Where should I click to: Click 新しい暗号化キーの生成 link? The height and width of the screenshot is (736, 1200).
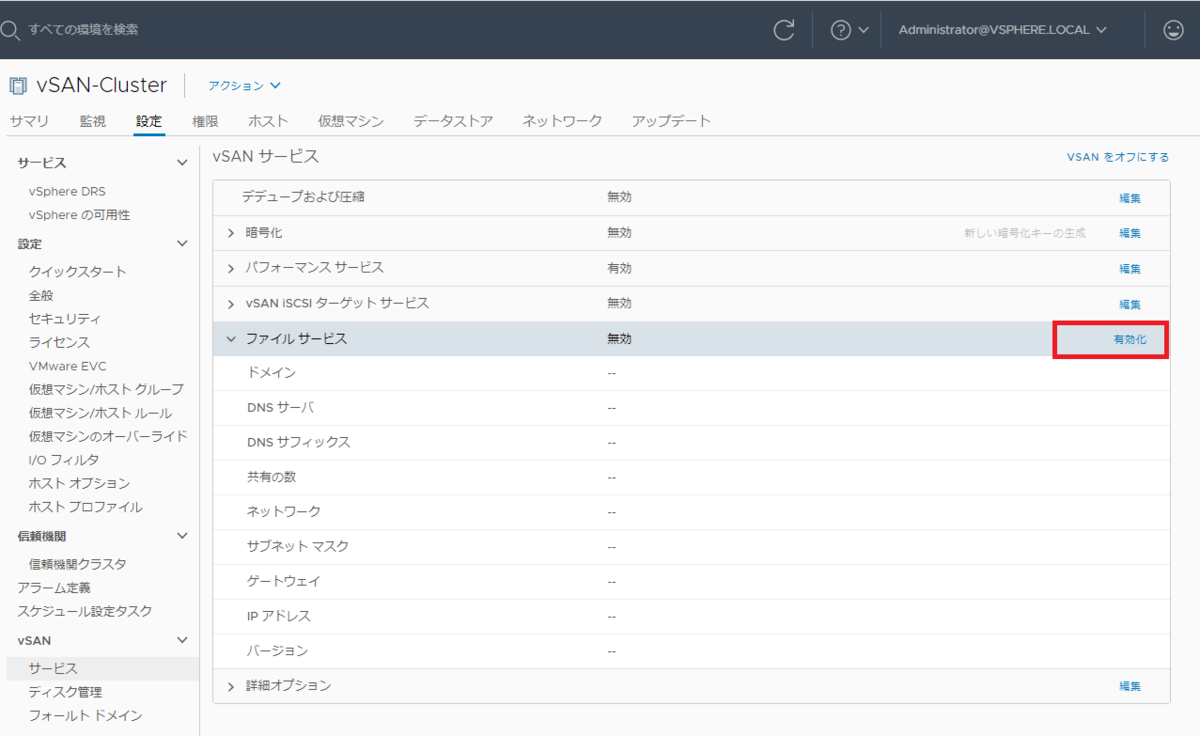coord(1025,233)
